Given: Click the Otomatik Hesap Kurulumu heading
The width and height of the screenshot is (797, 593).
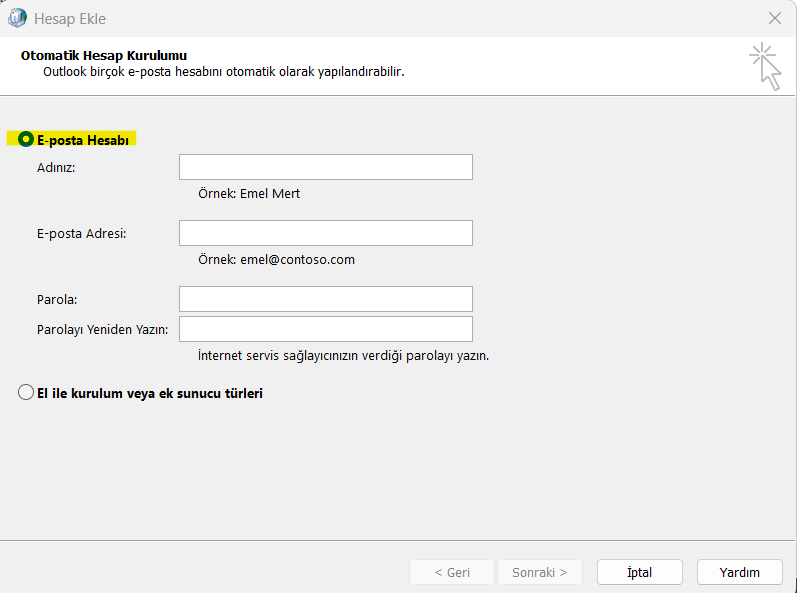Looking at the screenshot, I should tap(104, 55).
